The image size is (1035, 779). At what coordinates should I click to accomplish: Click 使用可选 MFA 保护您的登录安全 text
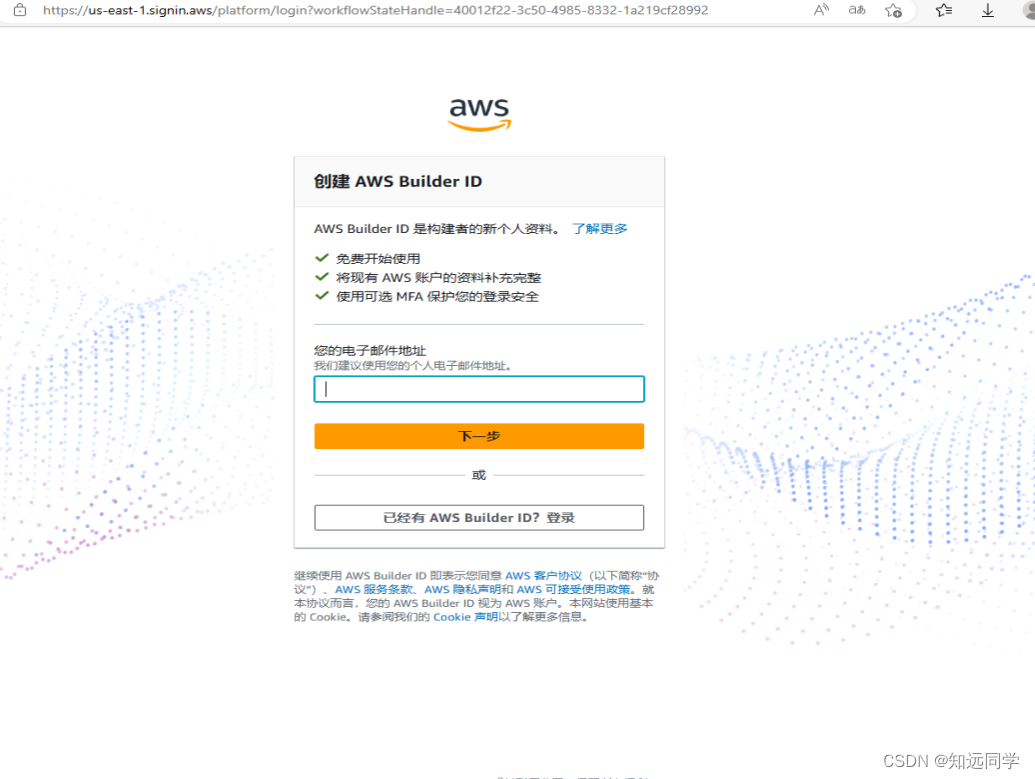437,296
